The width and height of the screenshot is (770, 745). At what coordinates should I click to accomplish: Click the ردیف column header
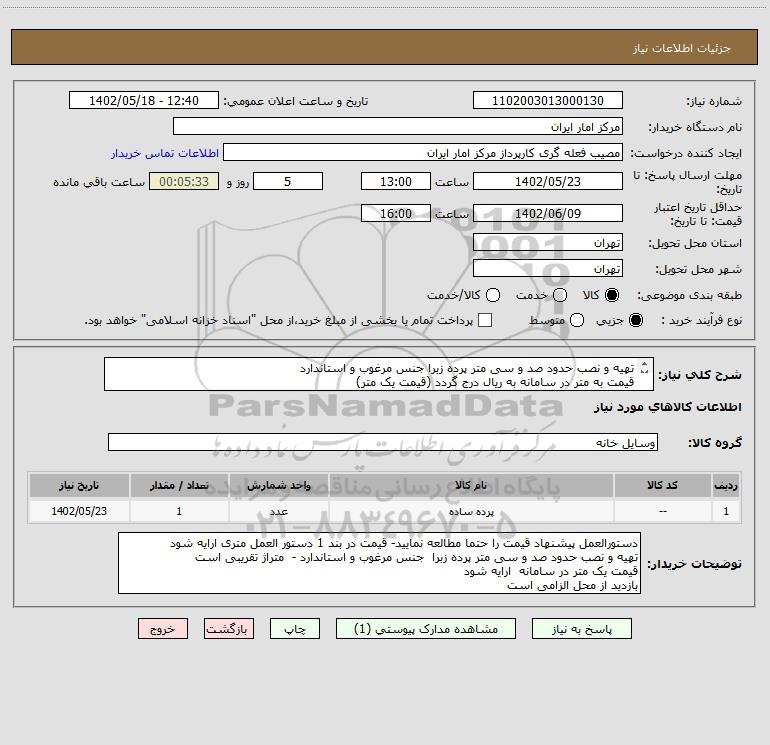tap(726, 485)
